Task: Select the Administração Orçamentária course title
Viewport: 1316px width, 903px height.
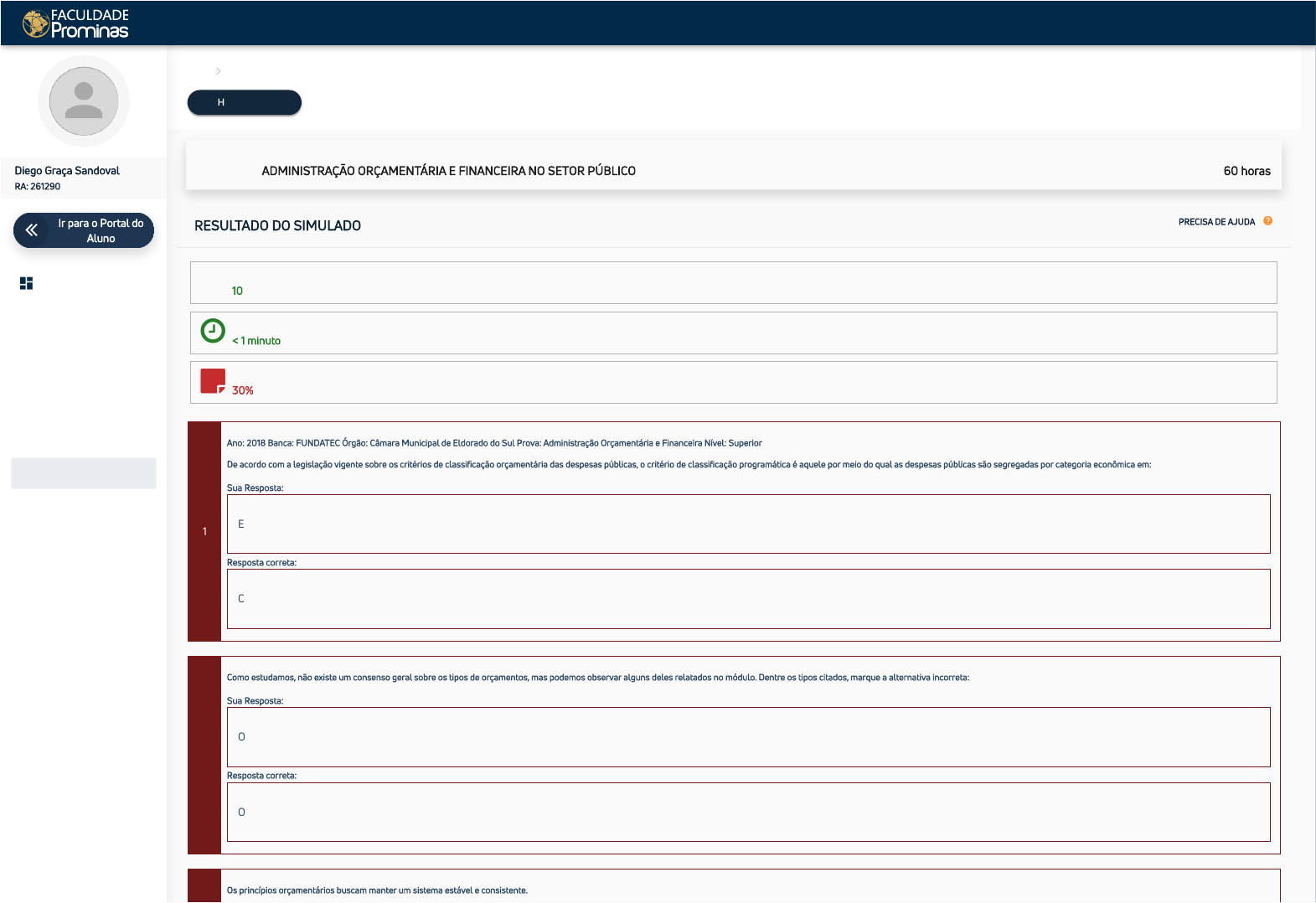Action: [448, 171]
